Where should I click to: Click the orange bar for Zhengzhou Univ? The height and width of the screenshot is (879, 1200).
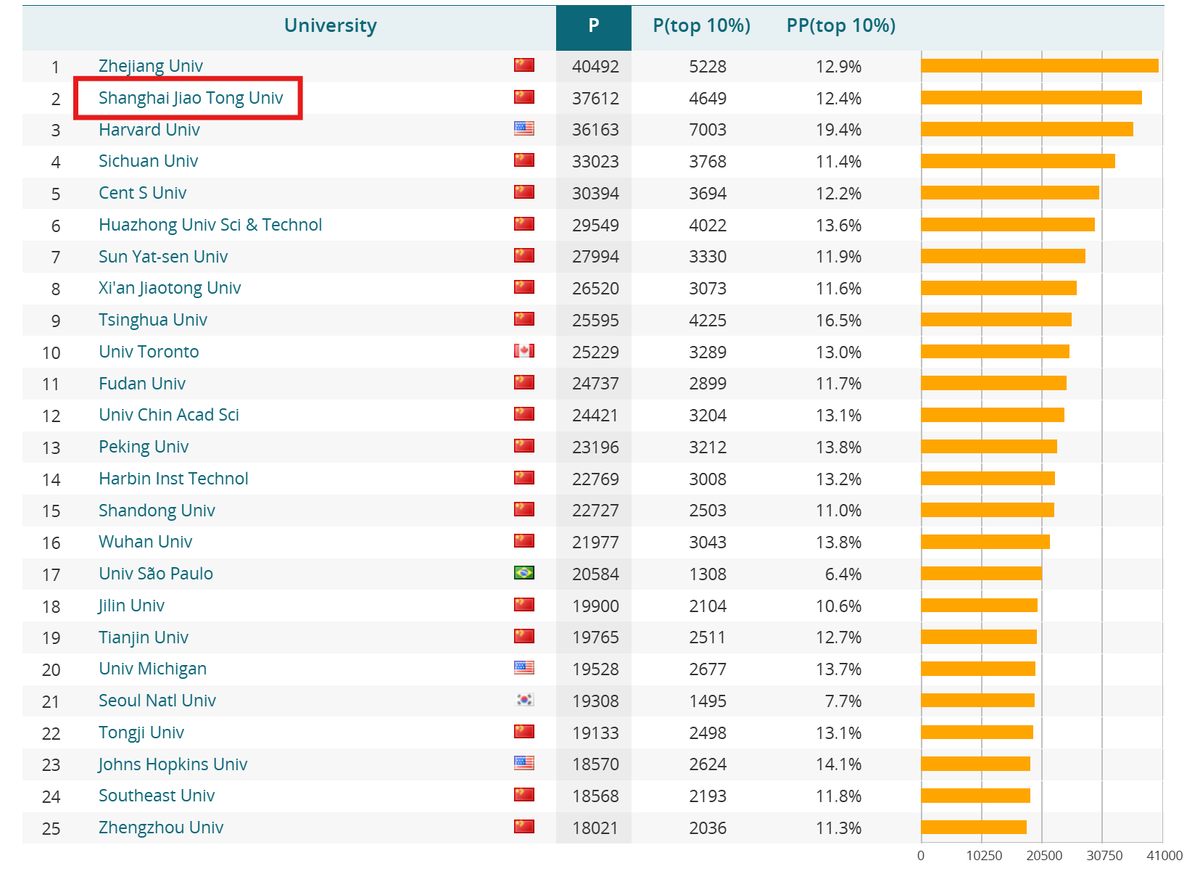974,828
